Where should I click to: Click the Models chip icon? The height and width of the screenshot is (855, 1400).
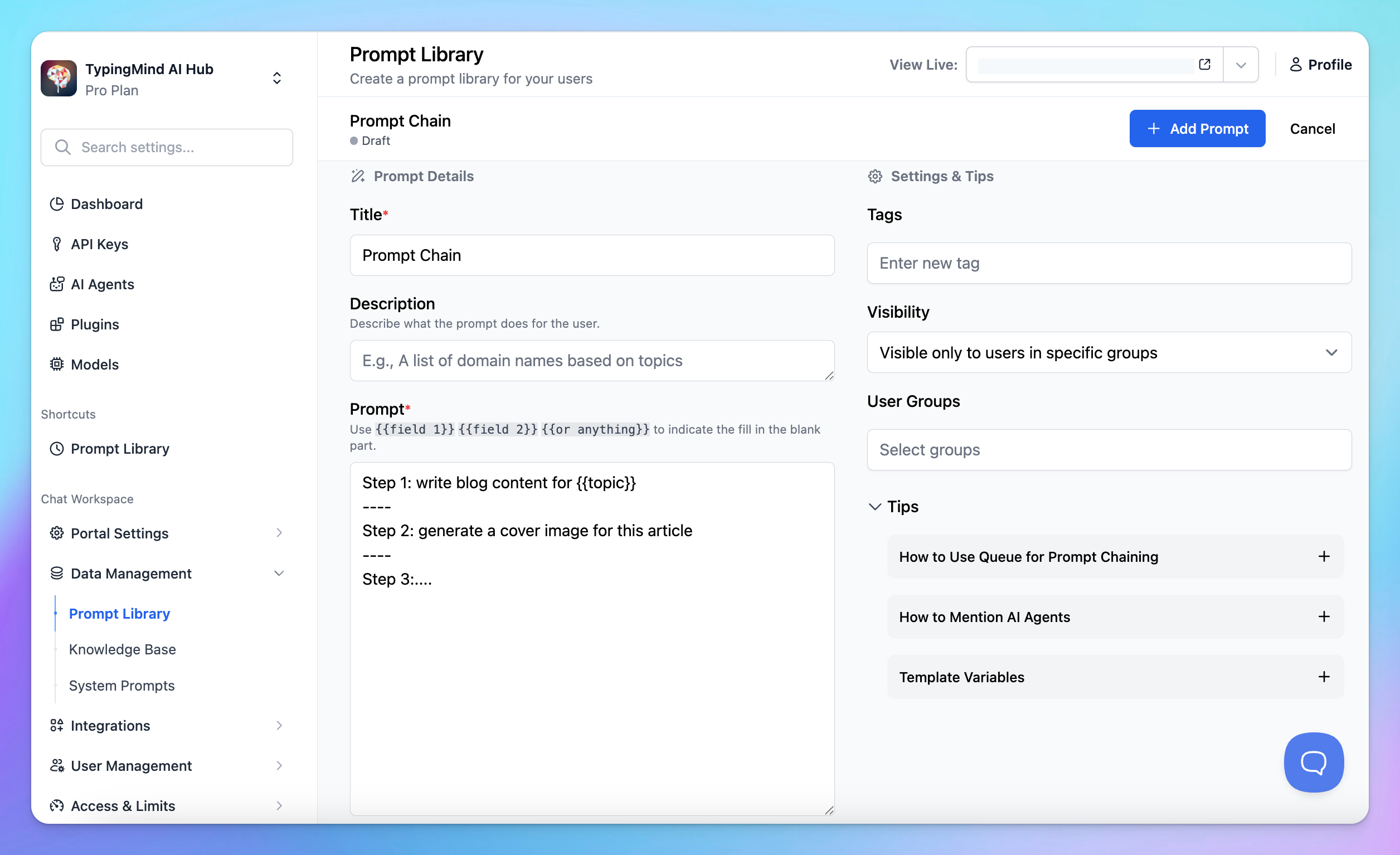tap(56, 364)
